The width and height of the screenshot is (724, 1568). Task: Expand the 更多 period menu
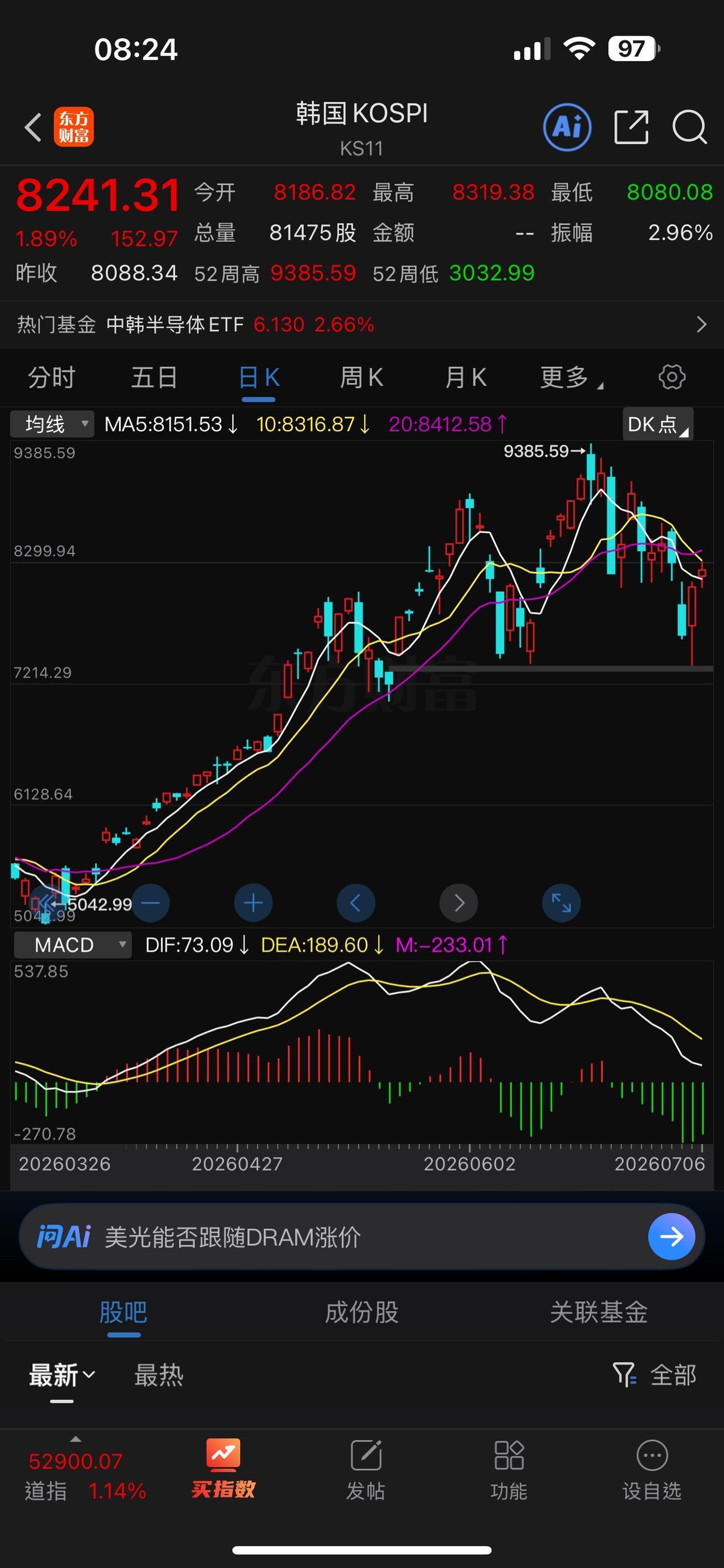(572, 378)
